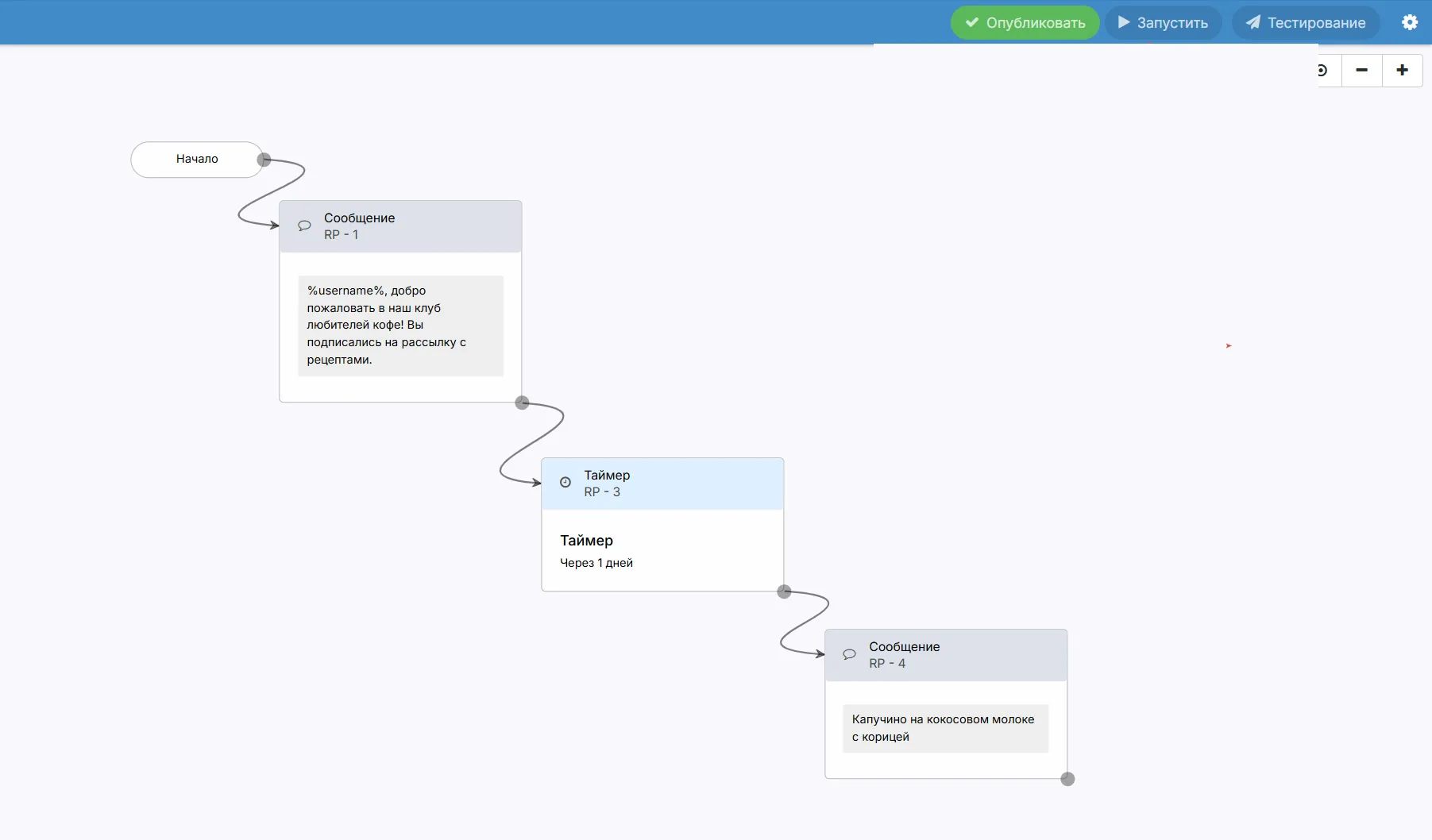This screenshot has height=840, width=1432.
Task: Open the settings gear icon
Action: 1410,22
